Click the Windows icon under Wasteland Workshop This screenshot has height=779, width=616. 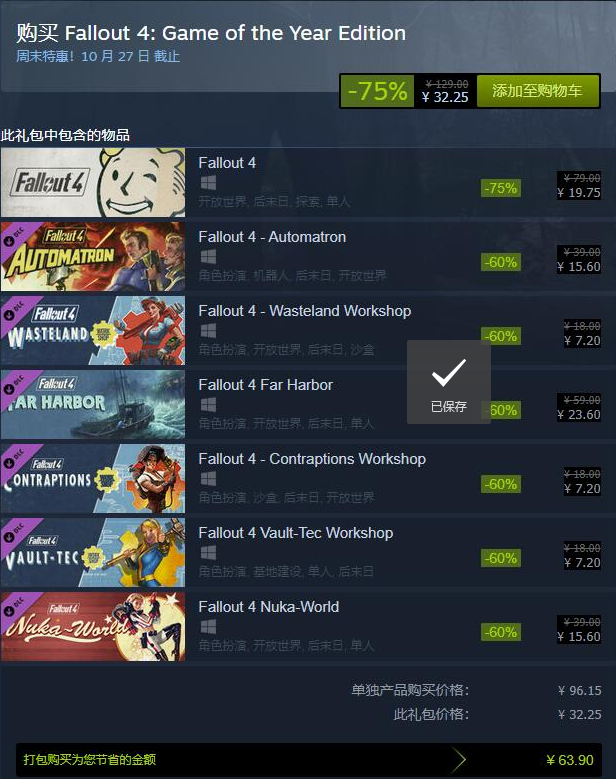208,331
